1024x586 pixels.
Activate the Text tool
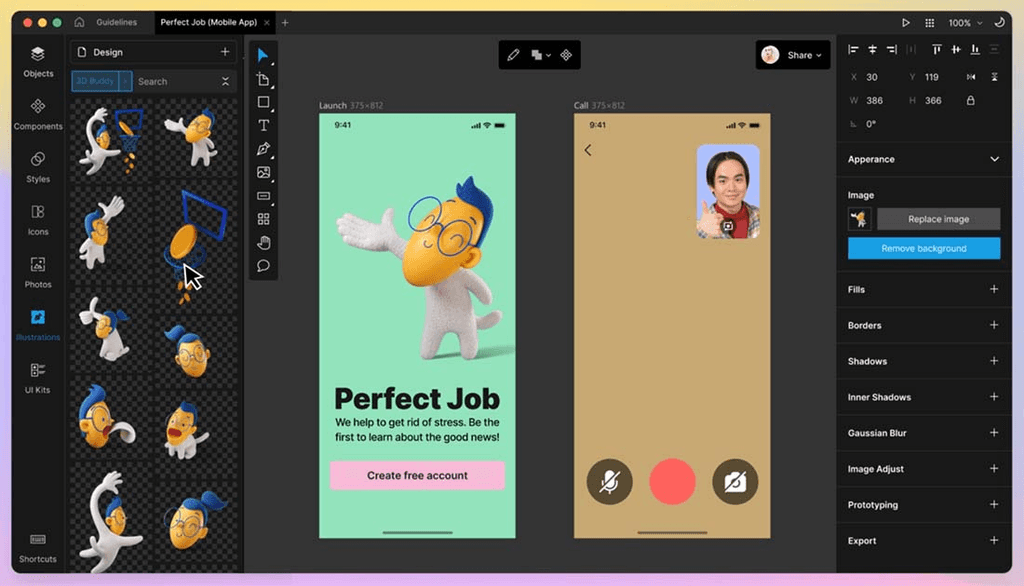pos(264,125)
